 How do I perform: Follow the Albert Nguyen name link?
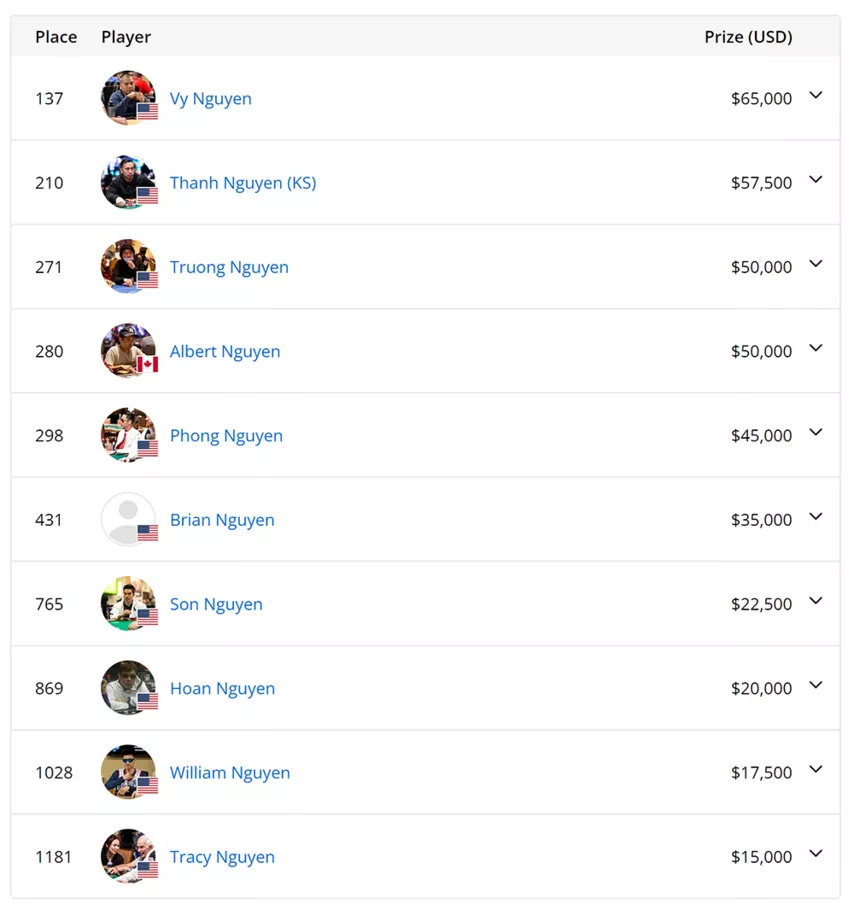pyautogui.click(x=225, y=351)
